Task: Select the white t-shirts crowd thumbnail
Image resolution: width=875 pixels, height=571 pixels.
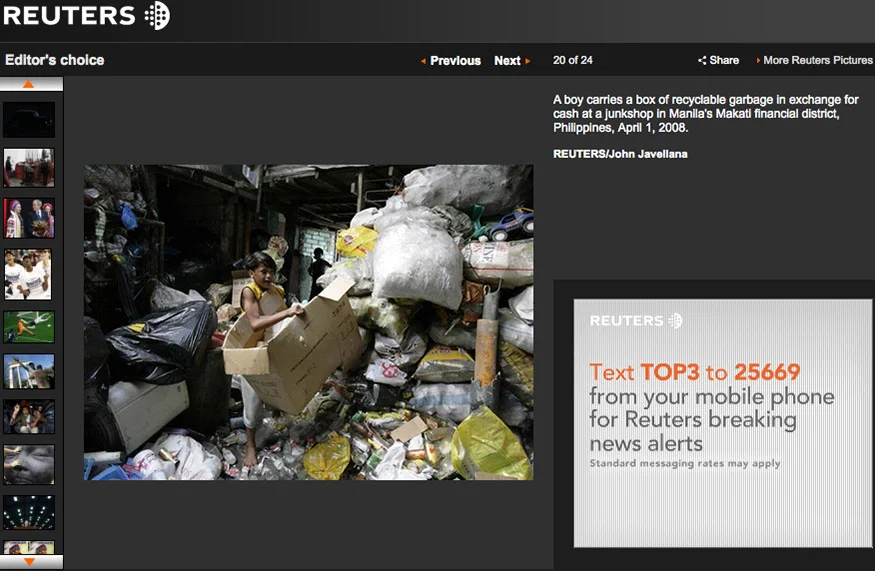Action: coord(28,274)
